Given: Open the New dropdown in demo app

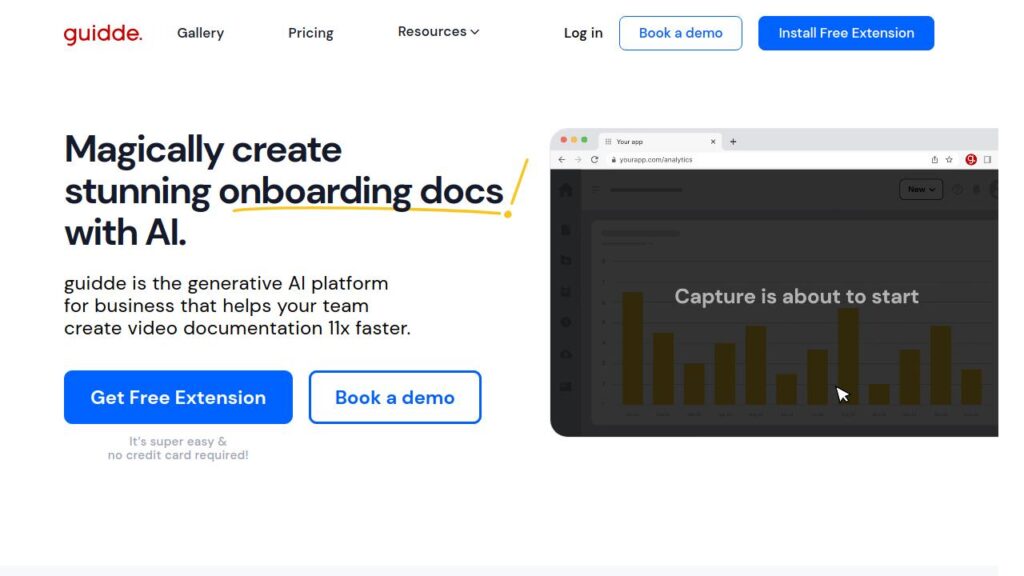Looking at the screenshot, I should pos(920,189).
